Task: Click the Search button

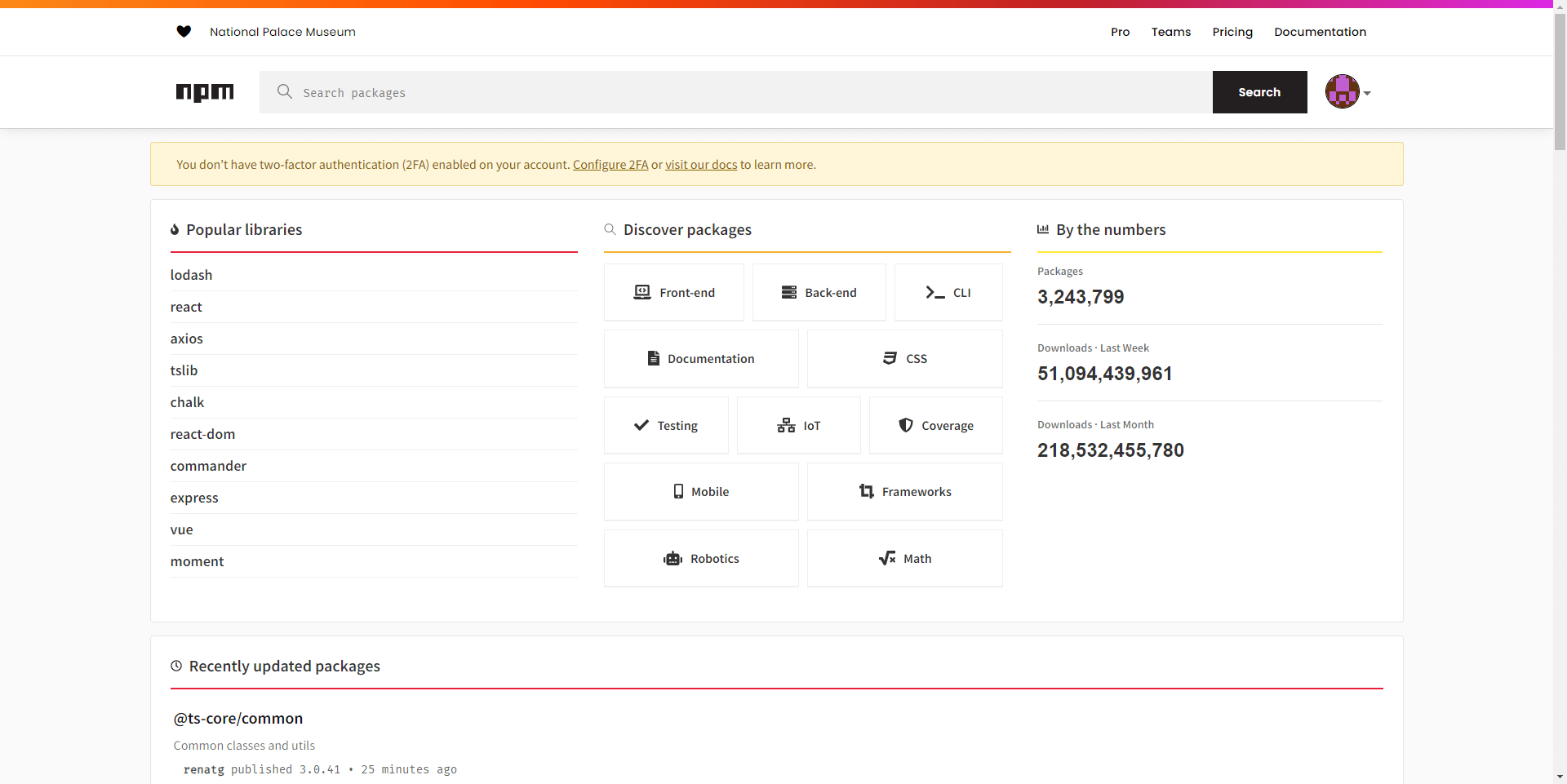Action: (1259, 92)
